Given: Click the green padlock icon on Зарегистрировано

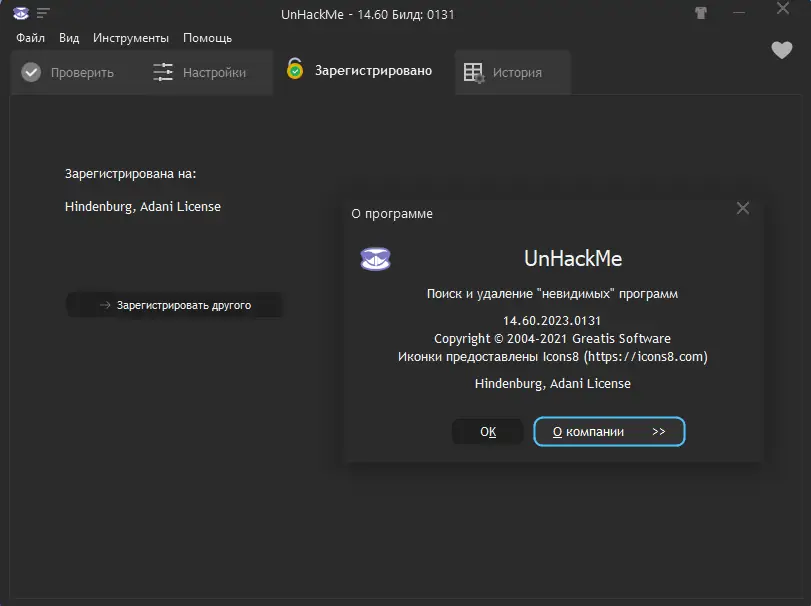Looking at the screenshot, I should (293, 70).
